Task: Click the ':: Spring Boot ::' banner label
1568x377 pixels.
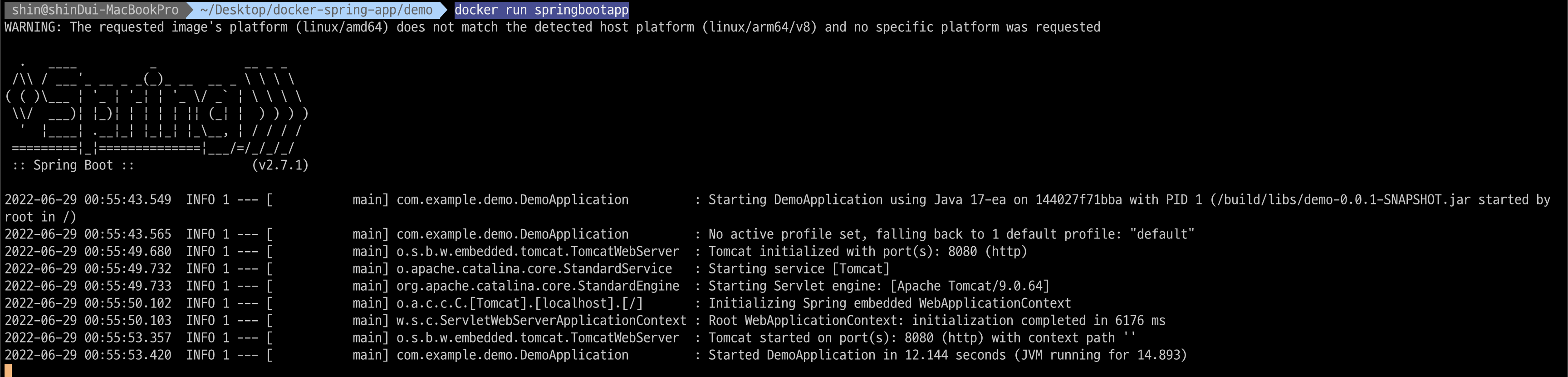Action: pos(73,166)
